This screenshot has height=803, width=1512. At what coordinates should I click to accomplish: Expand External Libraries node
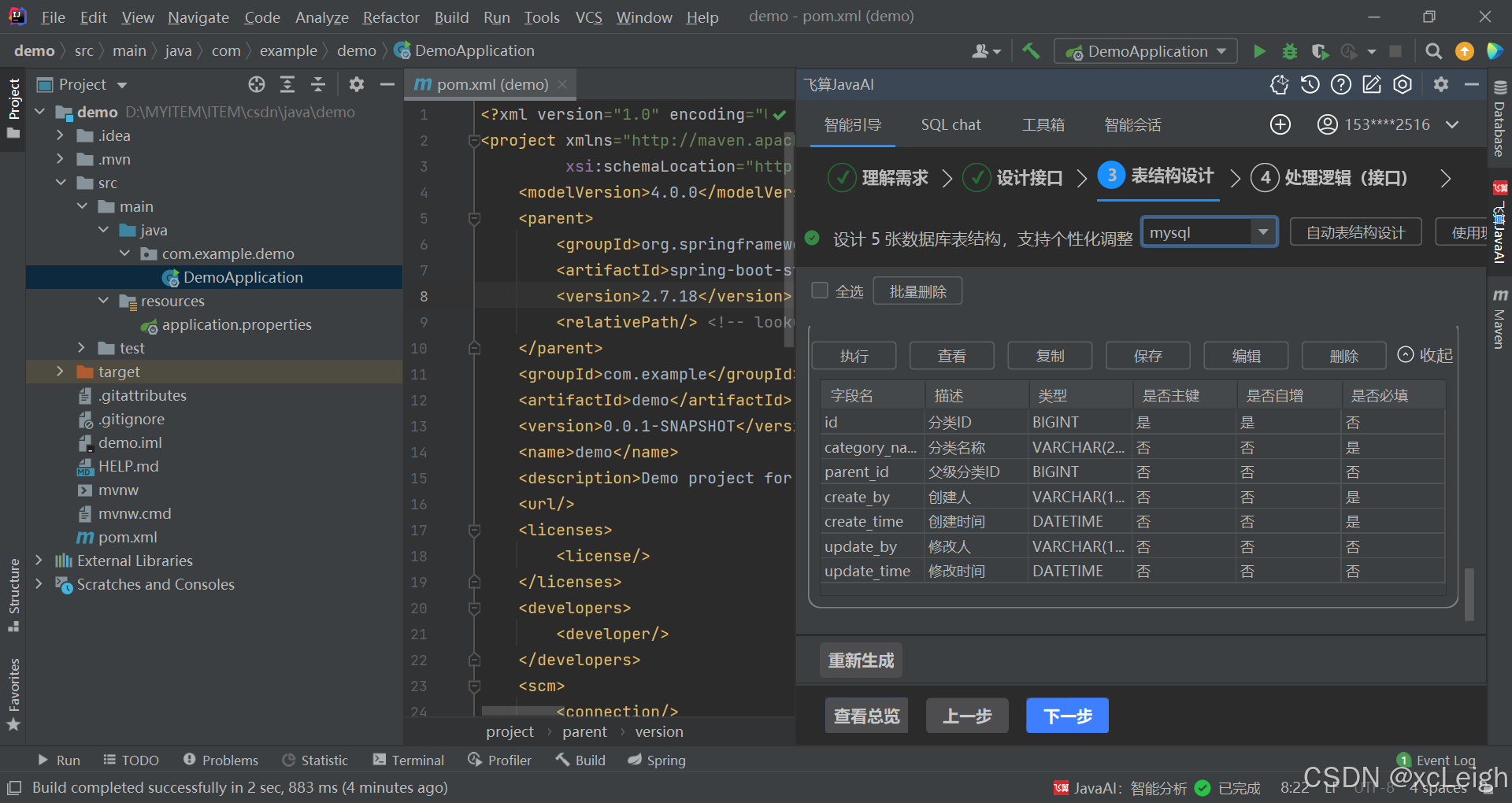(39, 561)
